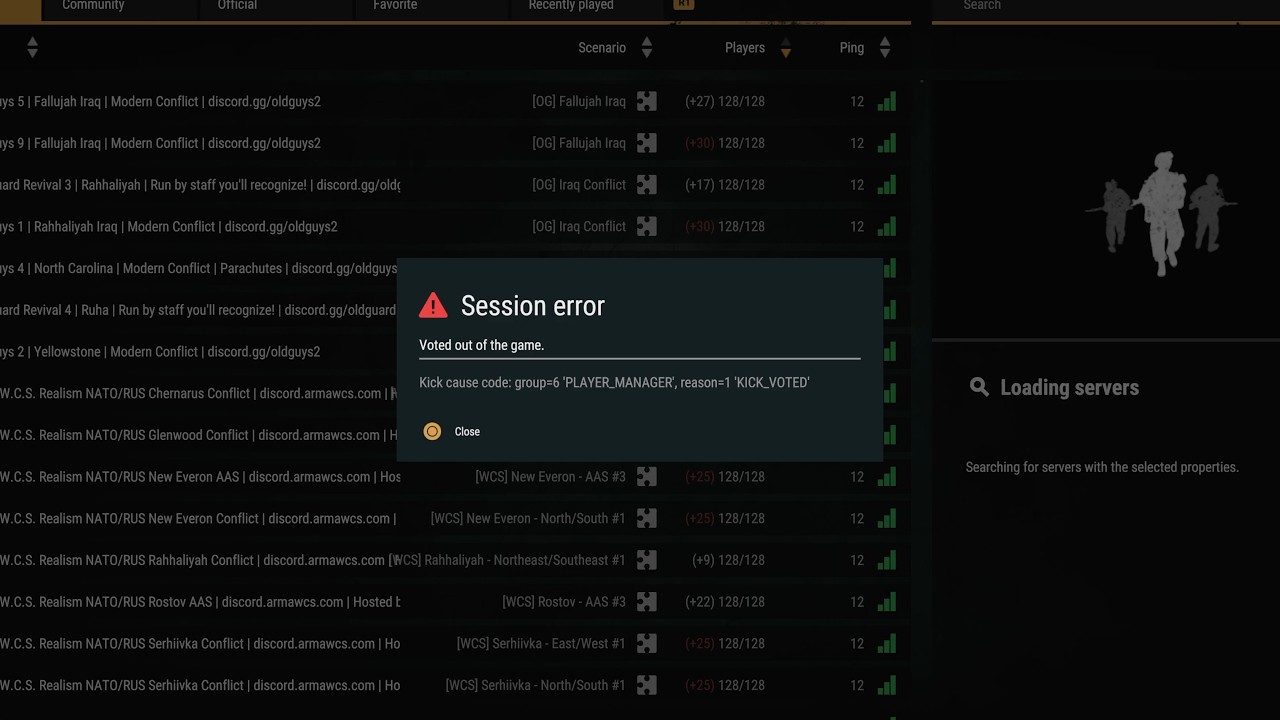Screen dimensions: 1280x720
Task: Toggle server name sort arrows at far left
Action: [x=32, y=48]
